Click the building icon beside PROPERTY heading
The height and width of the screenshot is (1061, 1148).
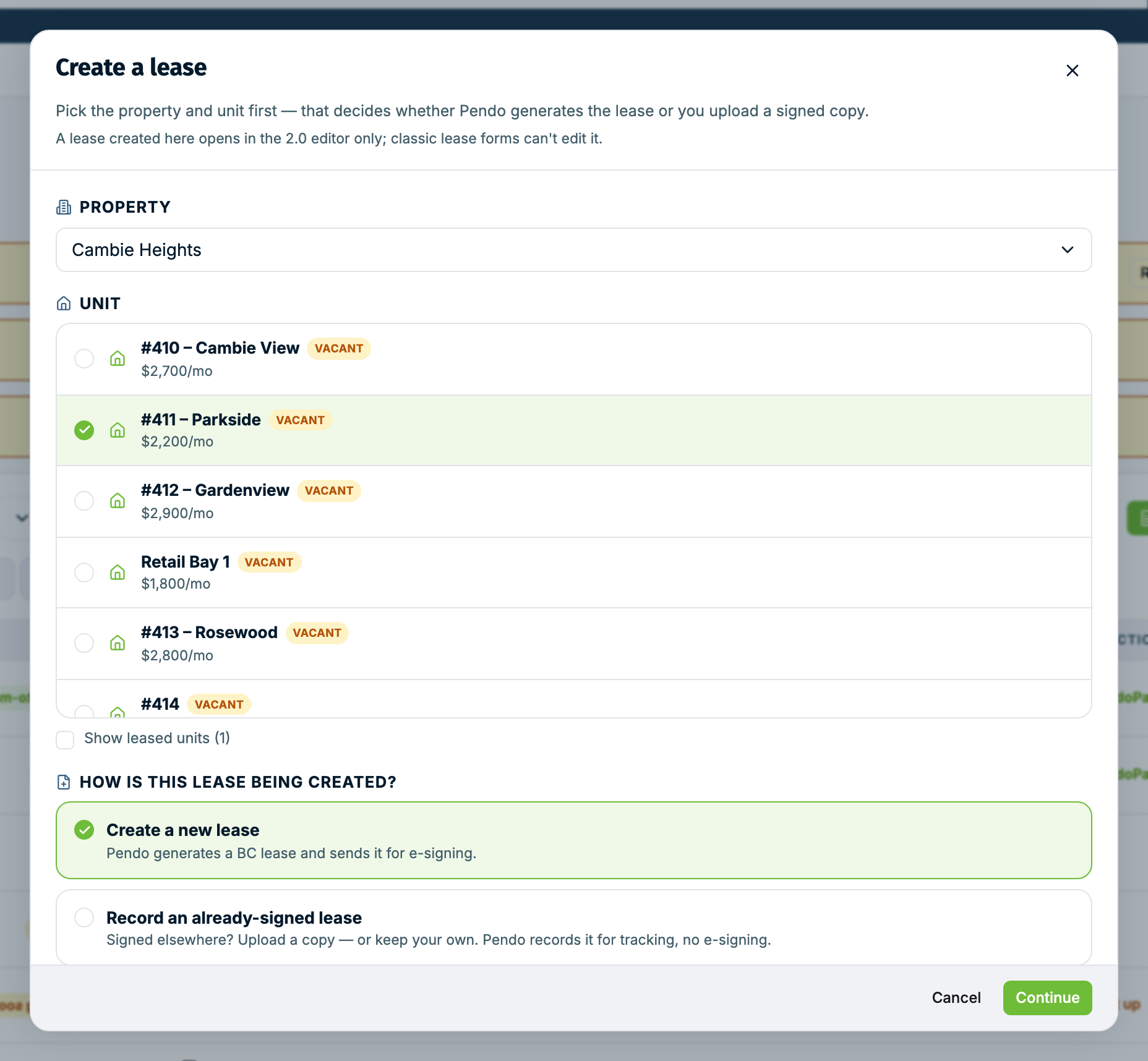64,207
